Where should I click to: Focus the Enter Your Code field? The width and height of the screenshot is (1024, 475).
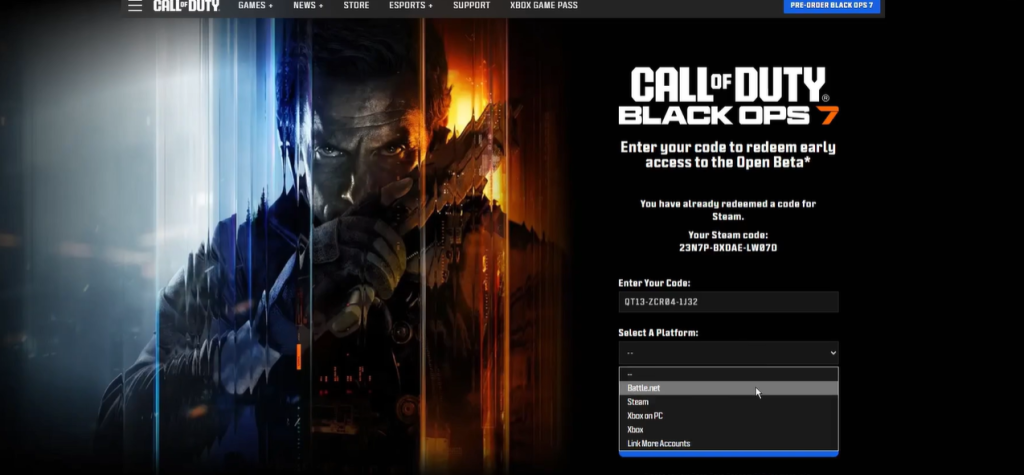click(x=728, y=302)
